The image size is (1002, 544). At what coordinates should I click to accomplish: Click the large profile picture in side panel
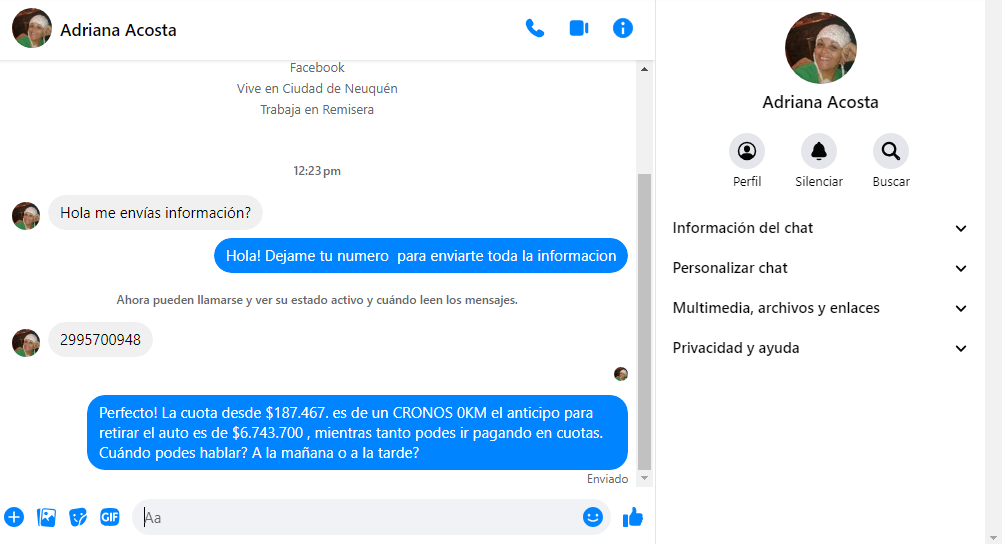pos(820,48)
